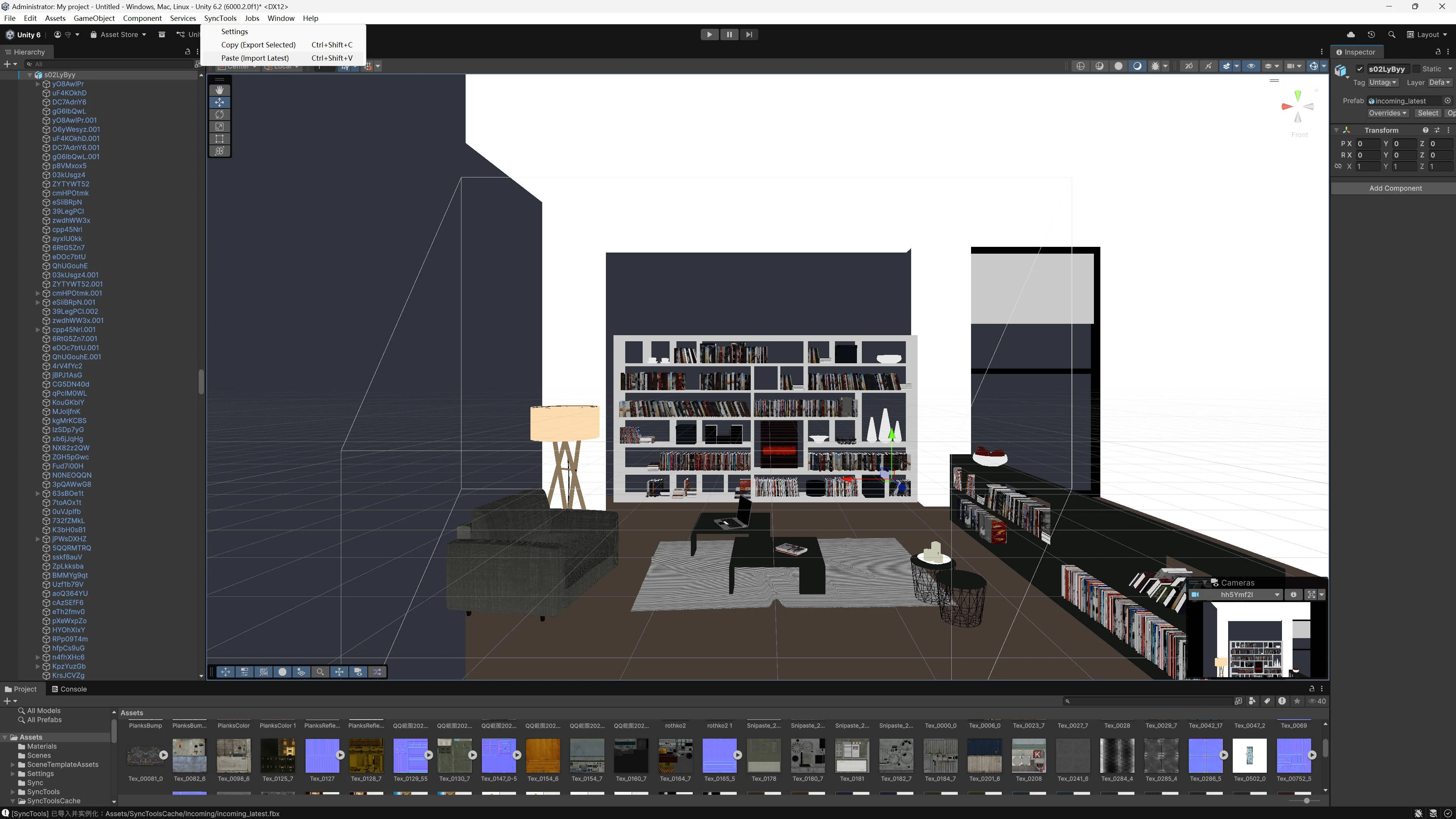Collapse the s02LyByy root object
Screen dimensions: 1456x819
click(x=30, y=75)
